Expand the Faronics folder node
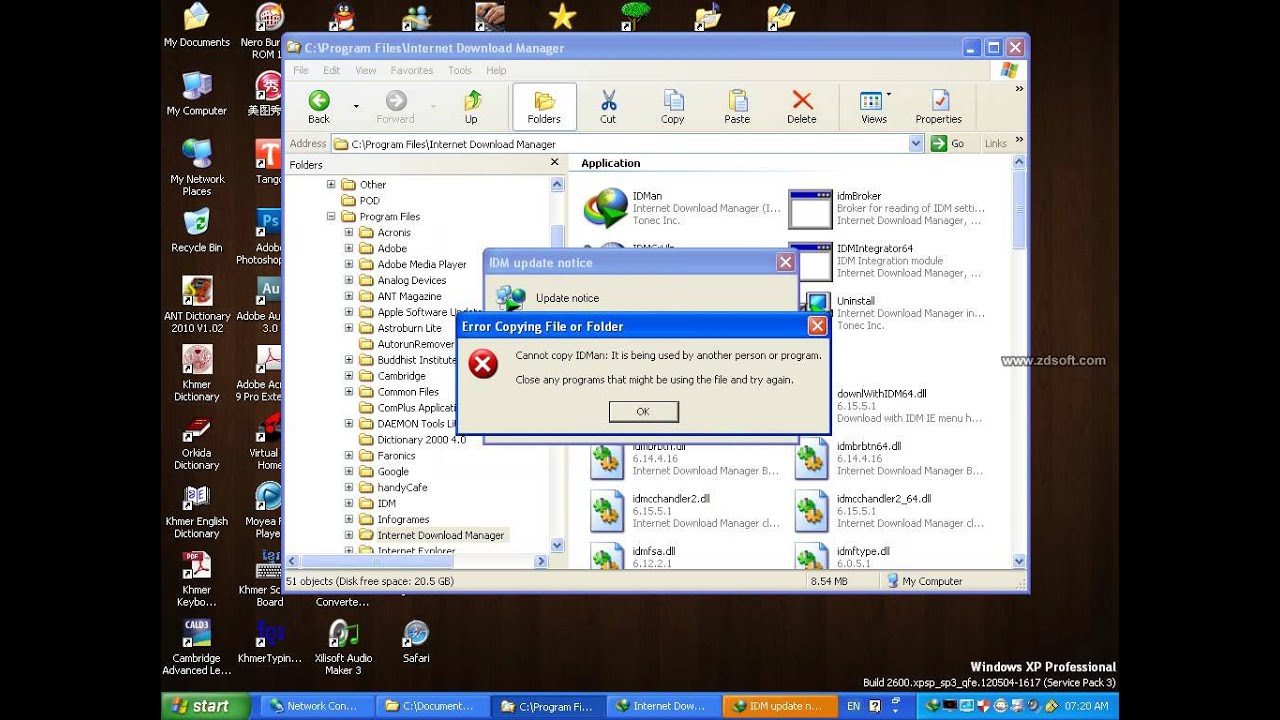The height and width of the screenshot is (720, 1280). point(349,456)
